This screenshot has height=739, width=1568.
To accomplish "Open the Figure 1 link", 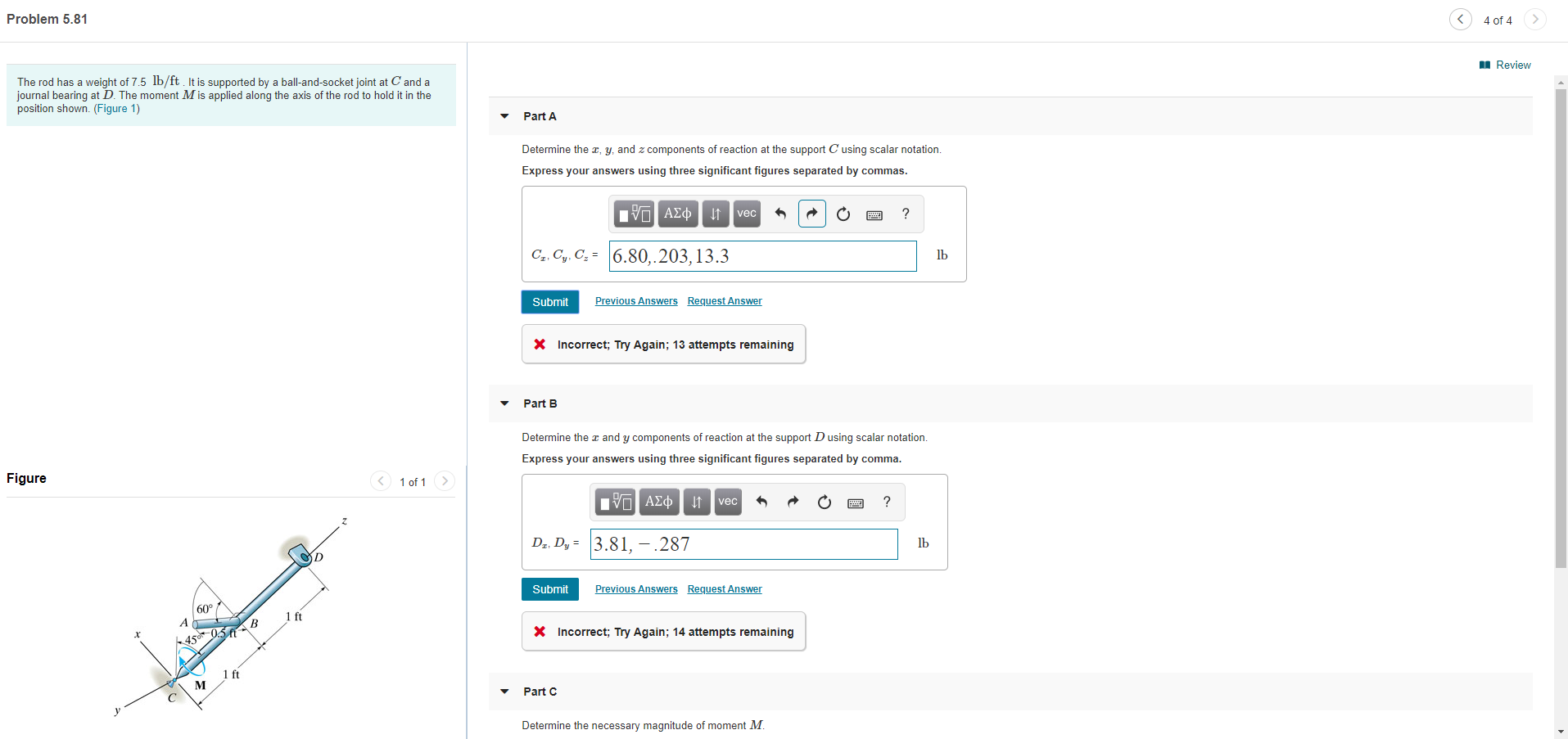I will click(116, 109).
